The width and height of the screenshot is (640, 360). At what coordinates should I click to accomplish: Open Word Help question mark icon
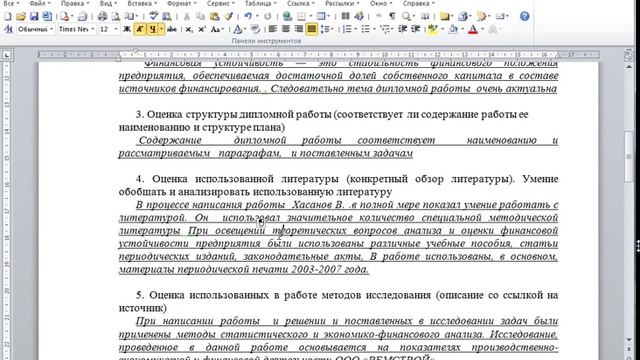[524, 16]
